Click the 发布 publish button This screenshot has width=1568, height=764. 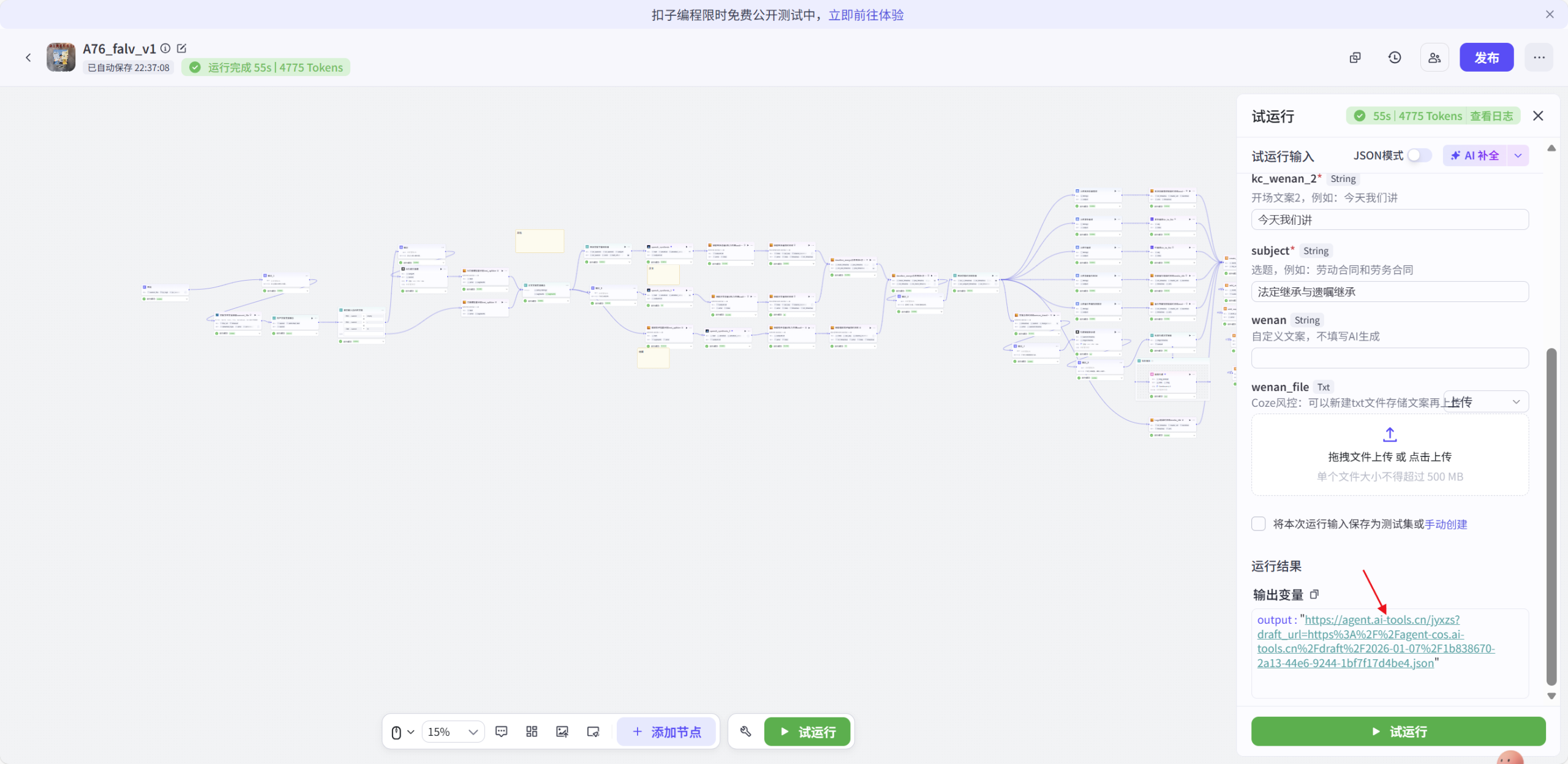point(1487,57)
